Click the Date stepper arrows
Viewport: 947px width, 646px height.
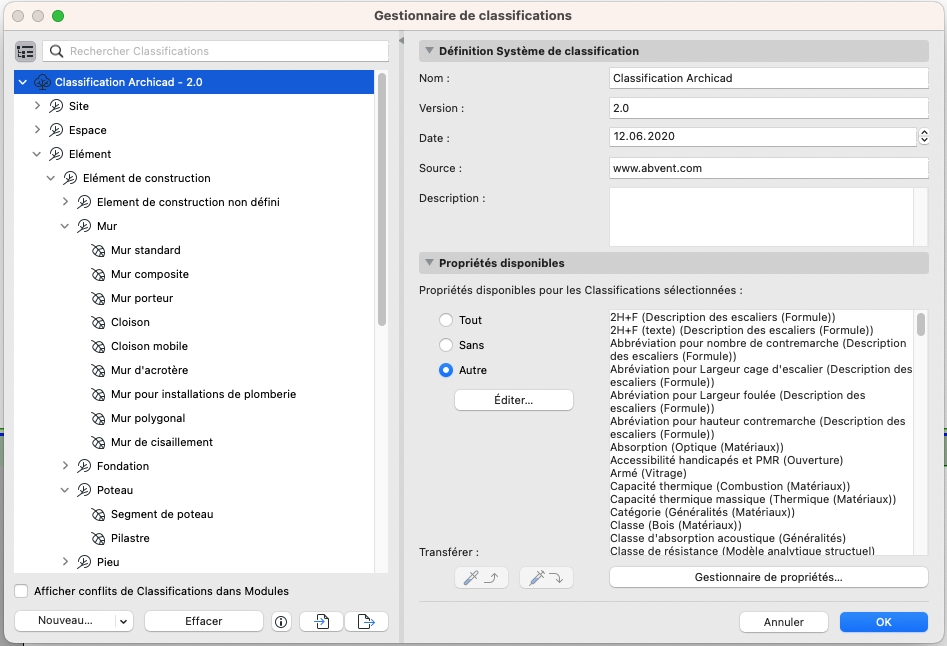[923, 136]
